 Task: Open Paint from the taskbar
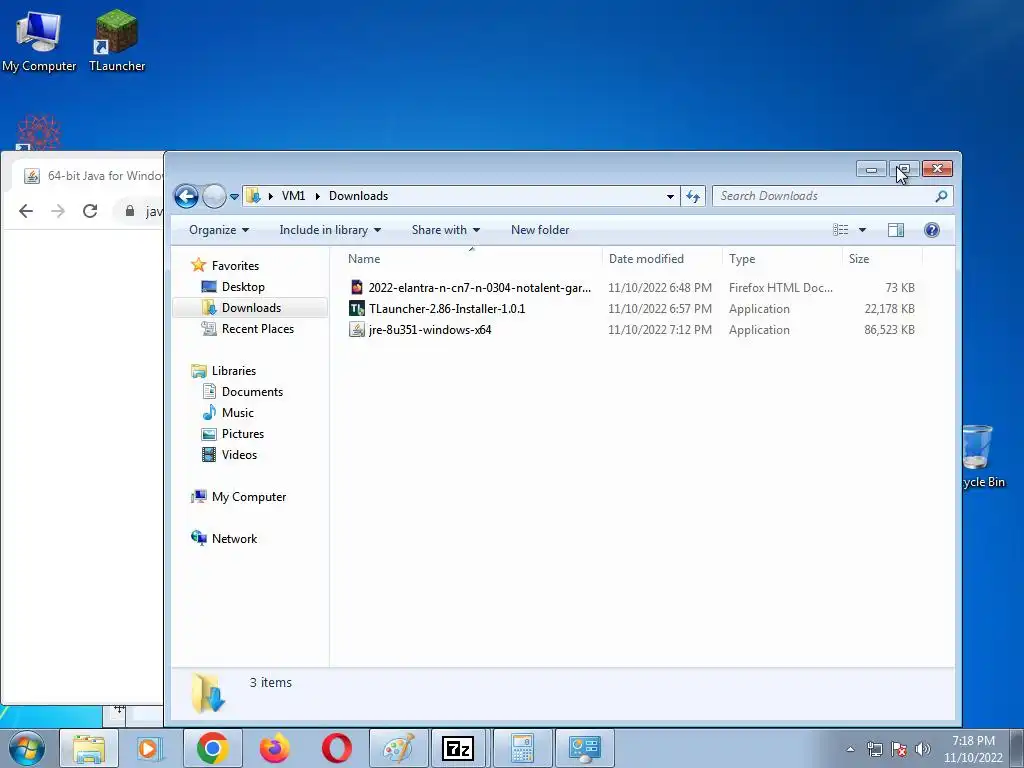click(398, 748)
